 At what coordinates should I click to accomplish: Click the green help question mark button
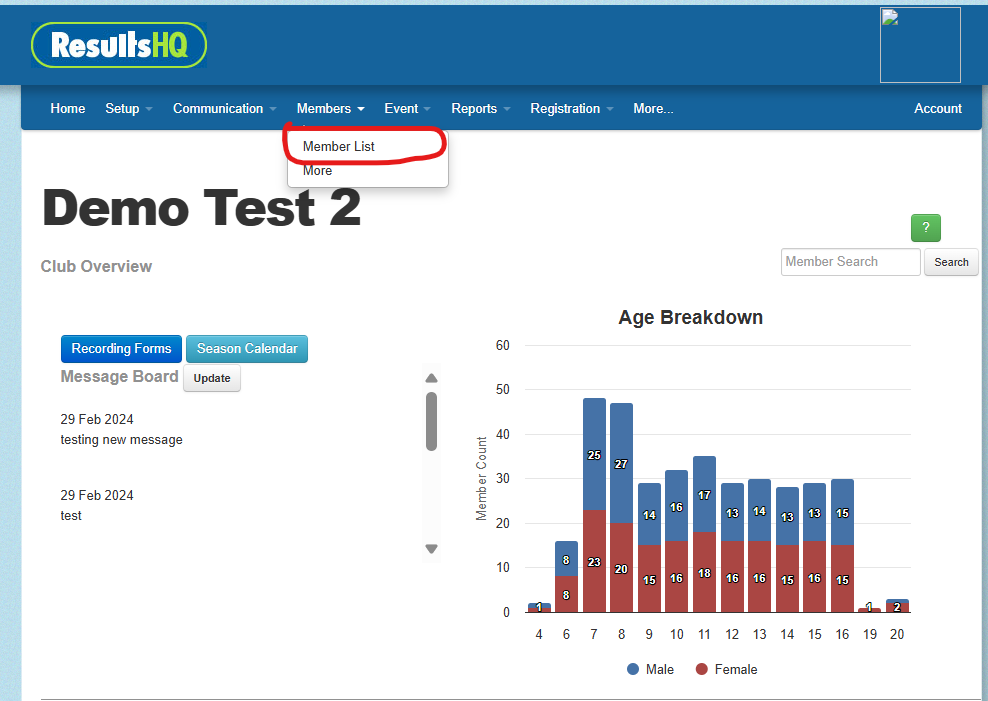[925, 227]
